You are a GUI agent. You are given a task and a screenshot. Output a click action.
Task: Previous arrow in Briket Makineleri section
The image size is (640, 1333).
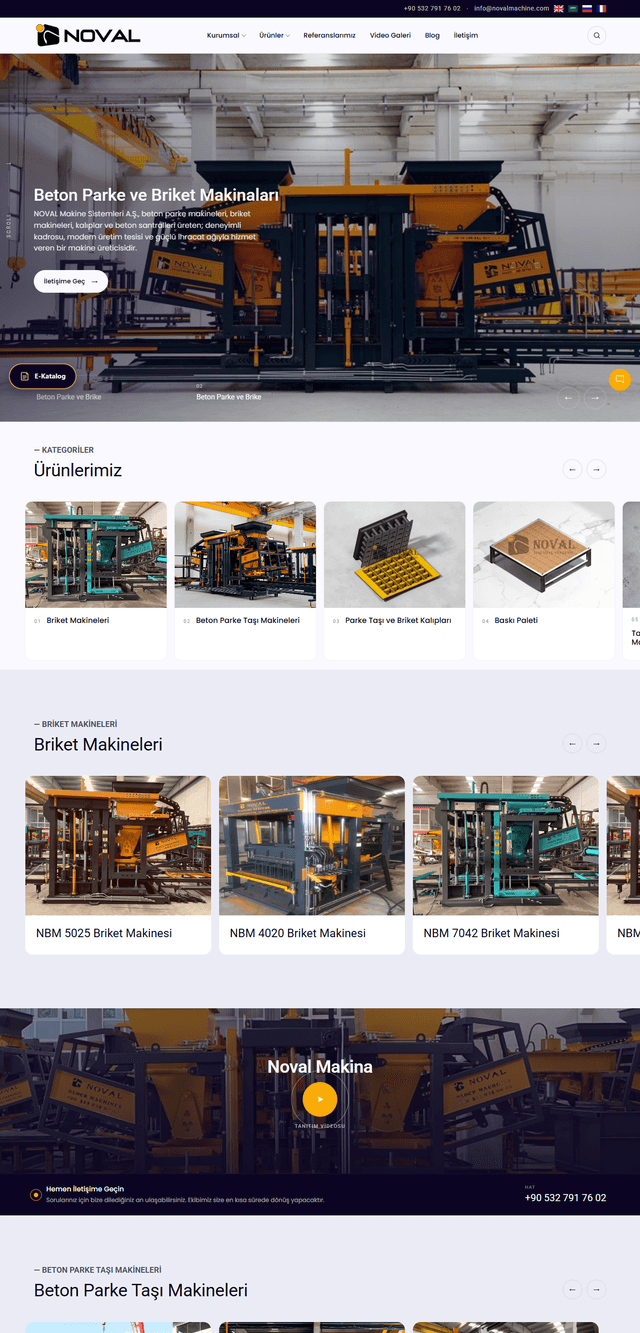pyautogui.click(x=572, y=743)
